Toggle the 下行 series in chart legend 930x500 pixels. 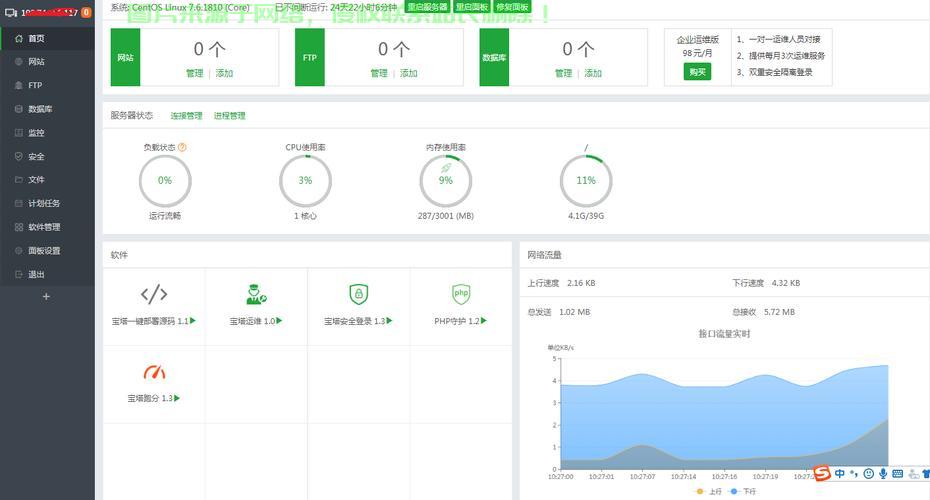742,492
